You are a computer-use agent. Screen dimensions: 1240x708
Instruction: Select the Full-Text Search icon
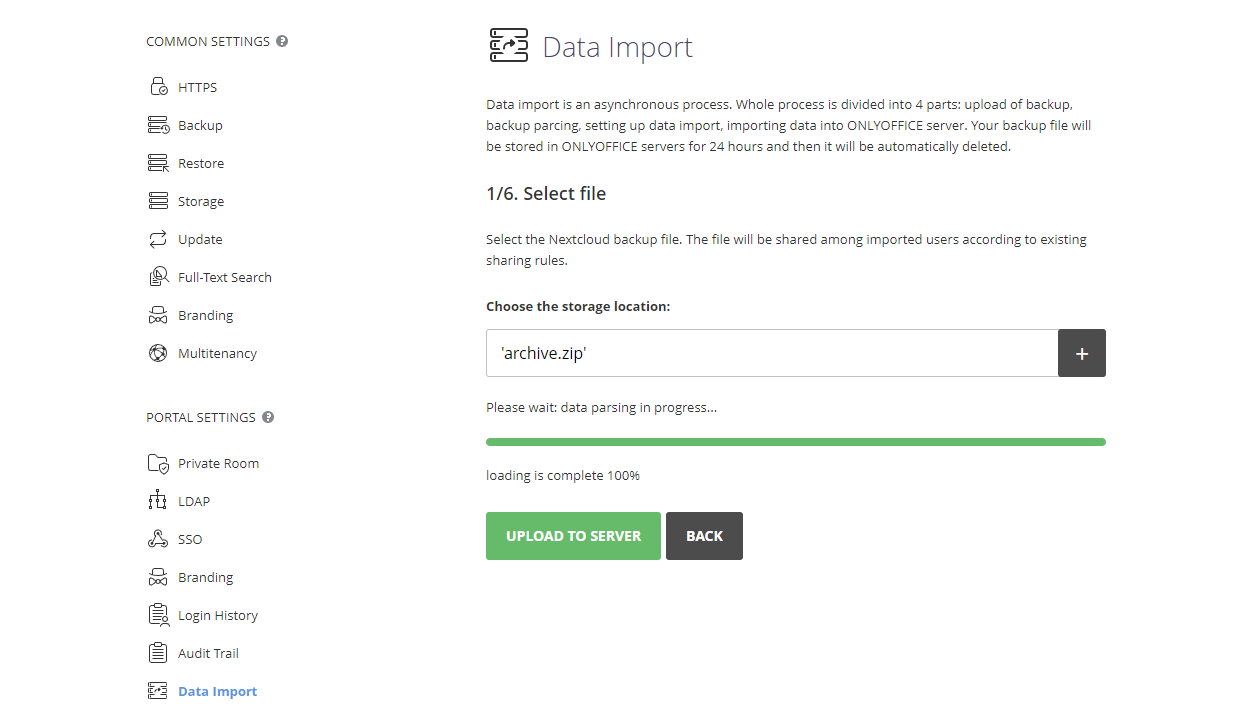[158, 276]
